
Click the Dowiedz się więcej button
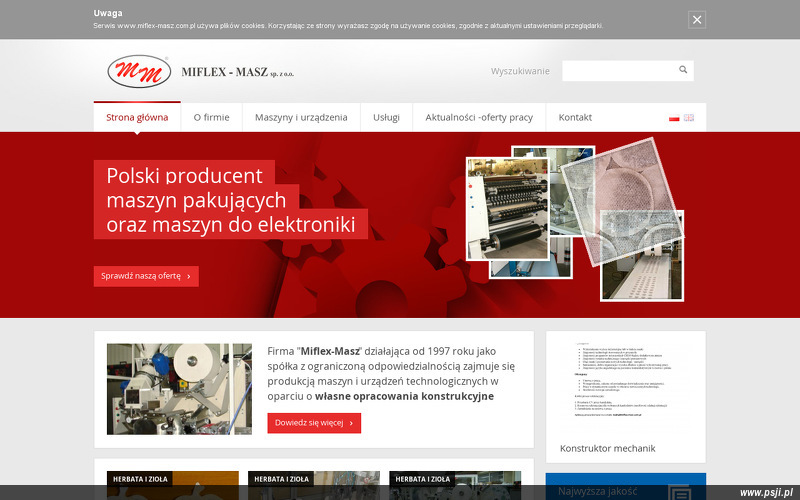coord(314,423)
